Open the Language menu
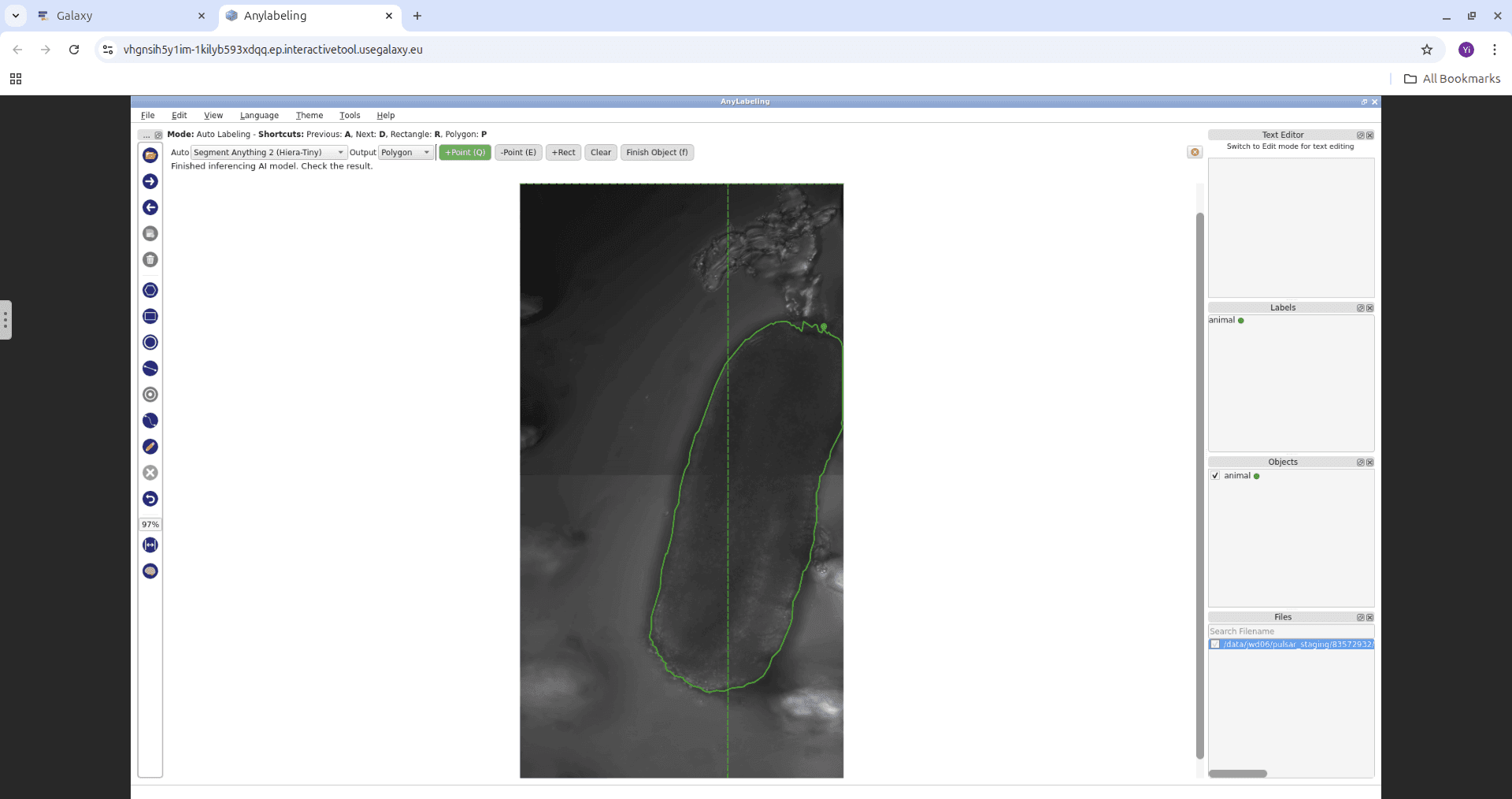1512x799 pixels. pos(259,115)
